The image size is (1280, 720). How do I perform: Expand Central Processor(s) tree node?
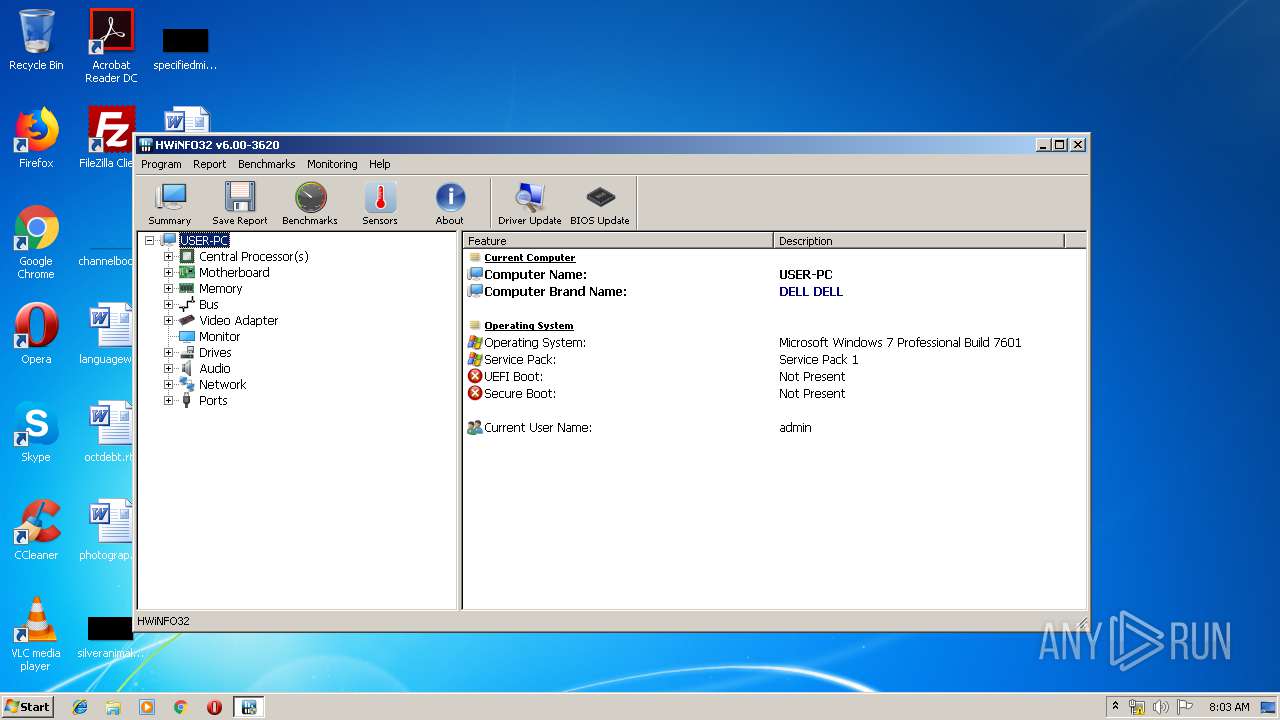point(168,256)
